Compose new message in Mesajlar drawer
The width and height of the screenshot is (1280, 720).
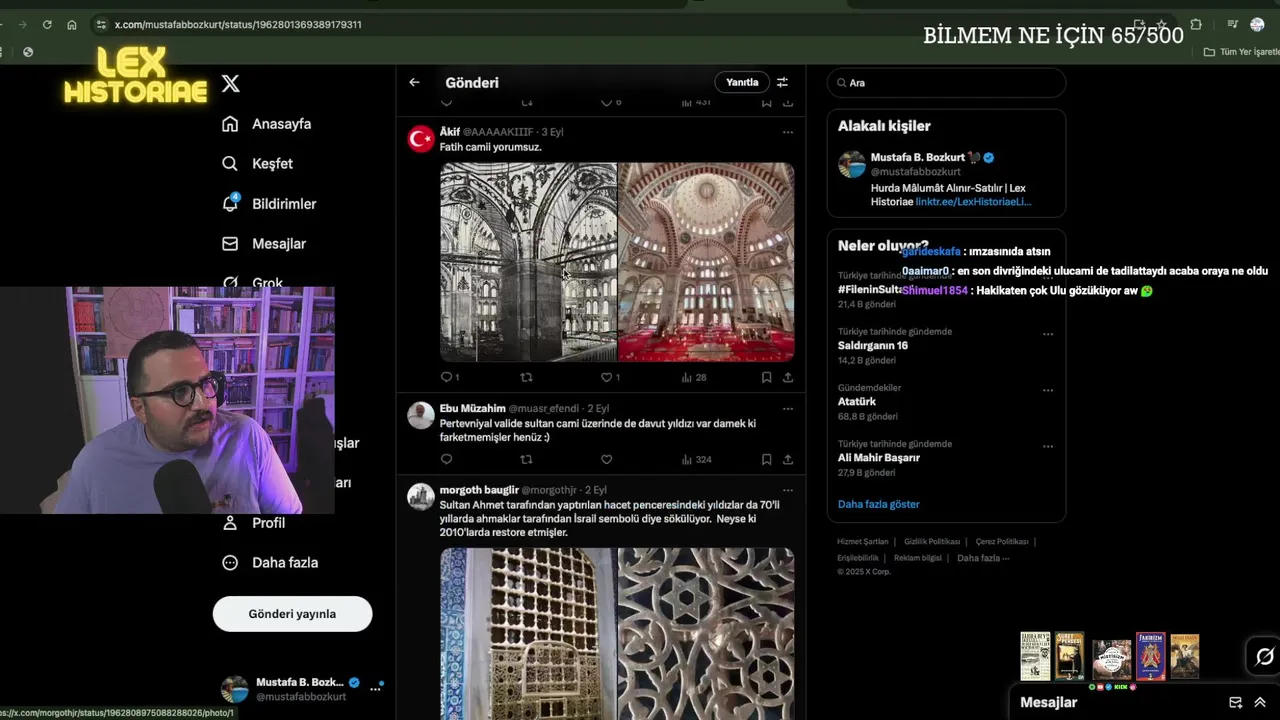pyautogui.click(x=1235, y=702)
